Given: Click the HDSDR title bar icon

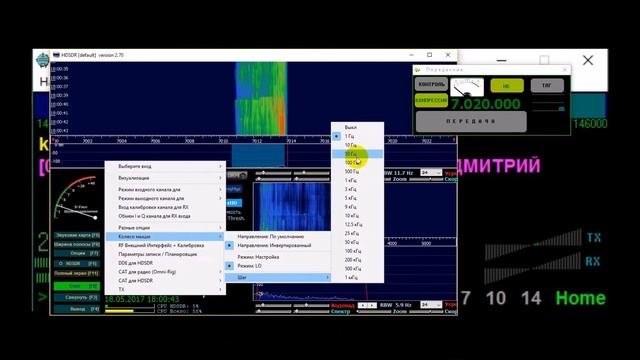Looking at the screenshot, I should pyautogui.click(x=56, y=55).
